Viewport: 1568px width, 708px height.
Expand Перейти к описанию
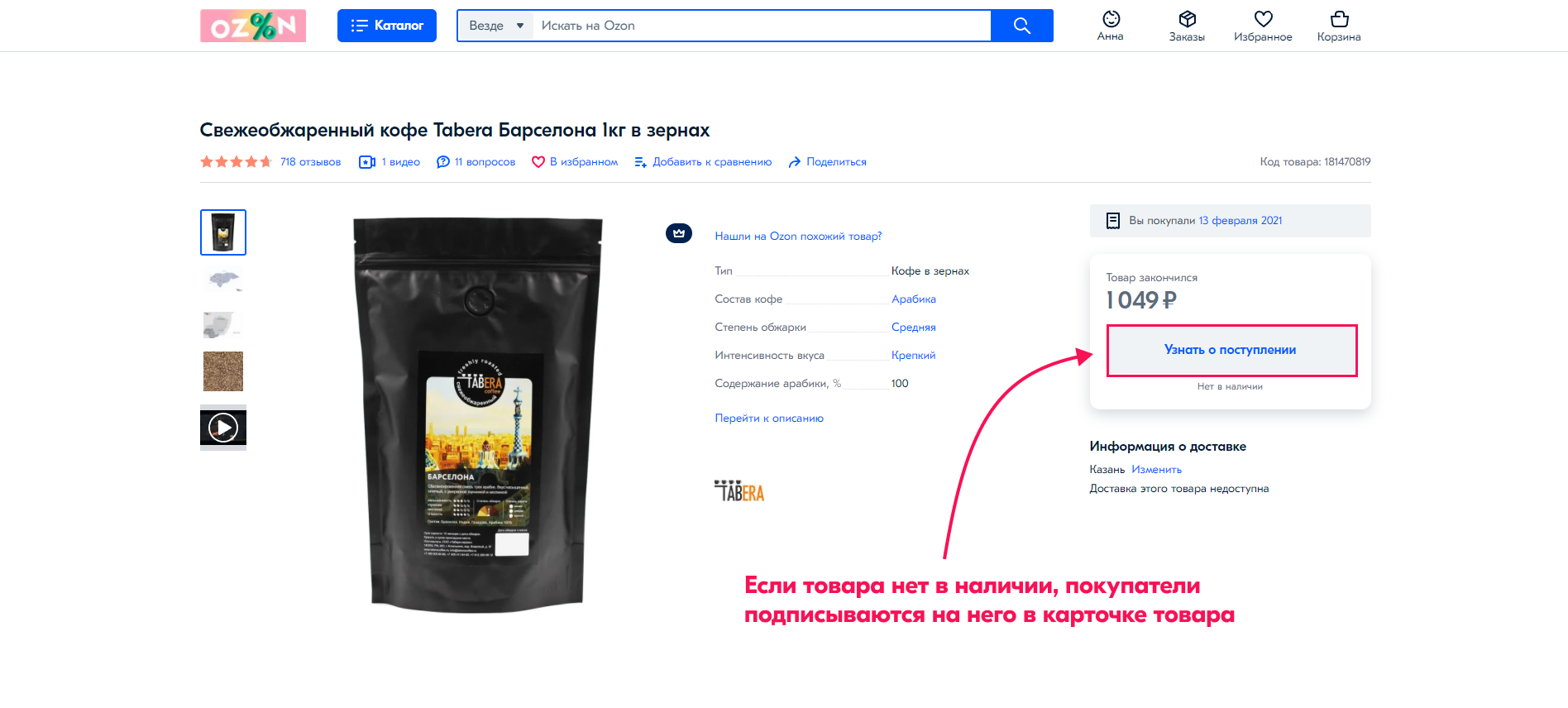coord(769,419)
